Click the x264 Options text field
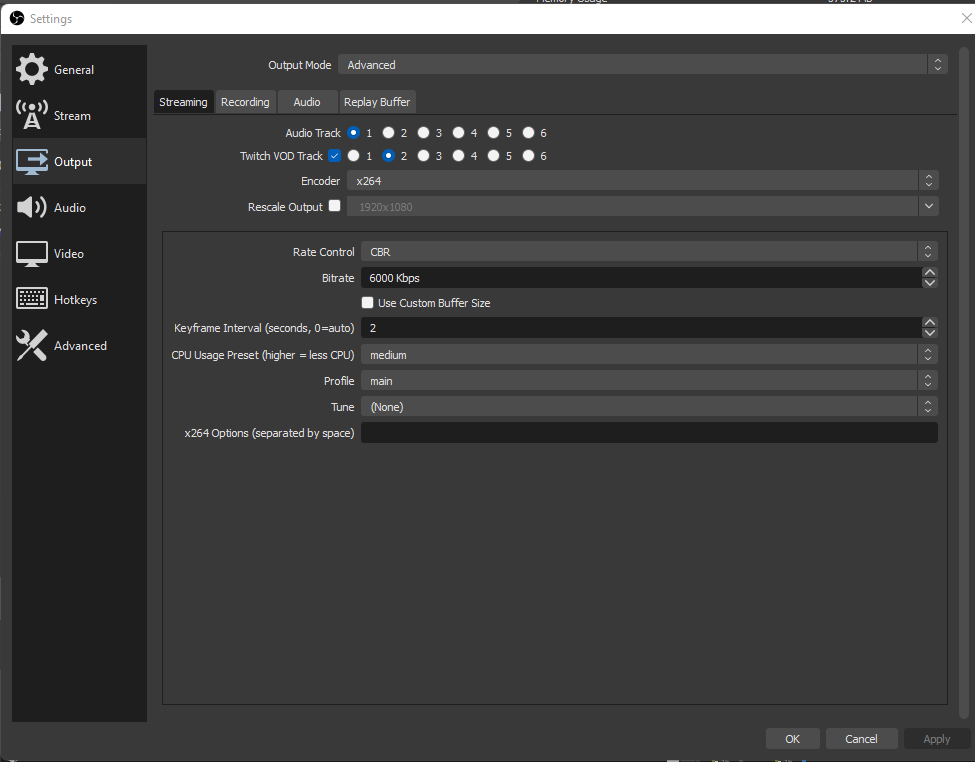Screen dimensions: 975x762 coord(649,433)
